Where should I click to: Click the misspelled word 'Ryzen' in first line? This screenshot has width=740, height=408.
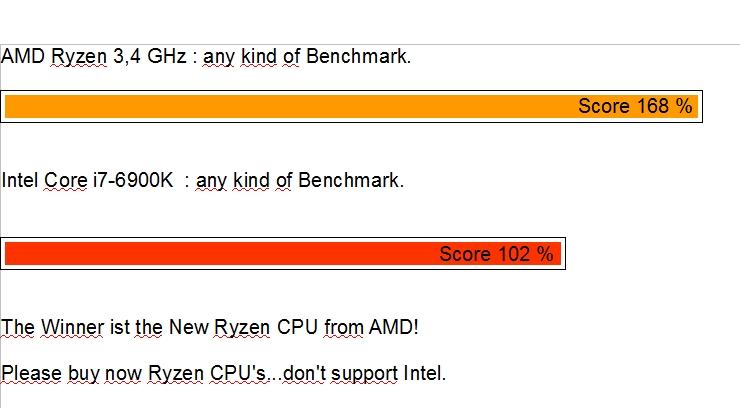click(79, 58)
